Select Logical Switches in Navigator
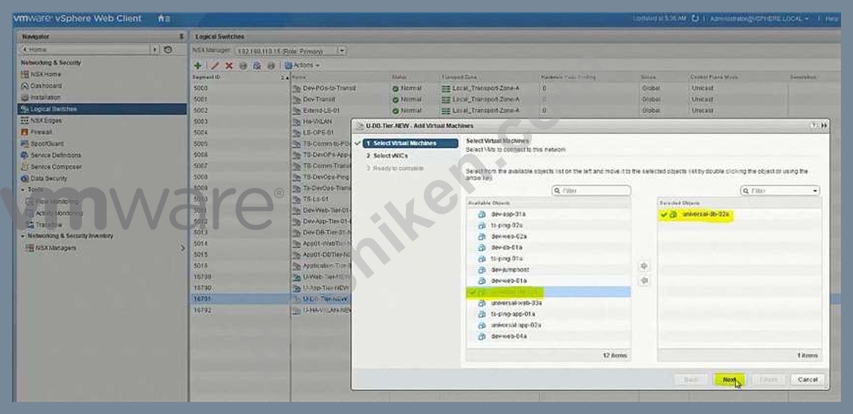The image size is (853, 414). click(102, 109)
